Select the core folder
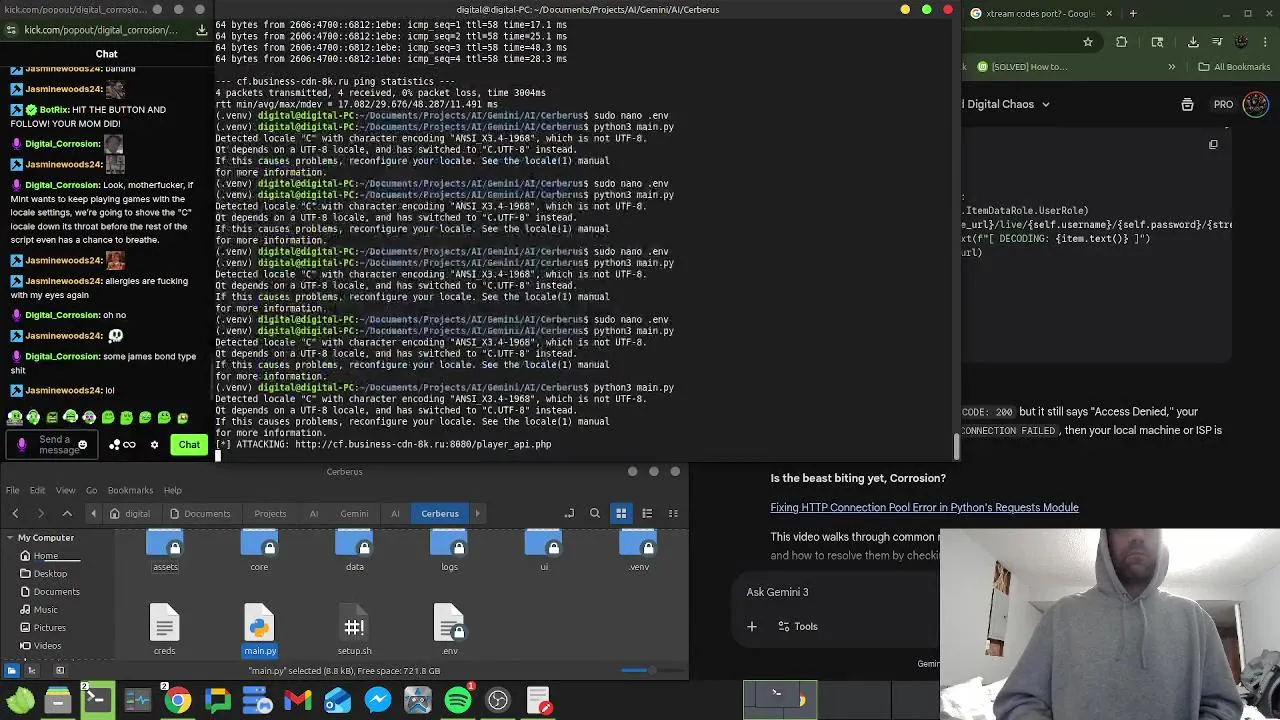The width and height of the screenshot is (1280, 720). click(259, 551)
